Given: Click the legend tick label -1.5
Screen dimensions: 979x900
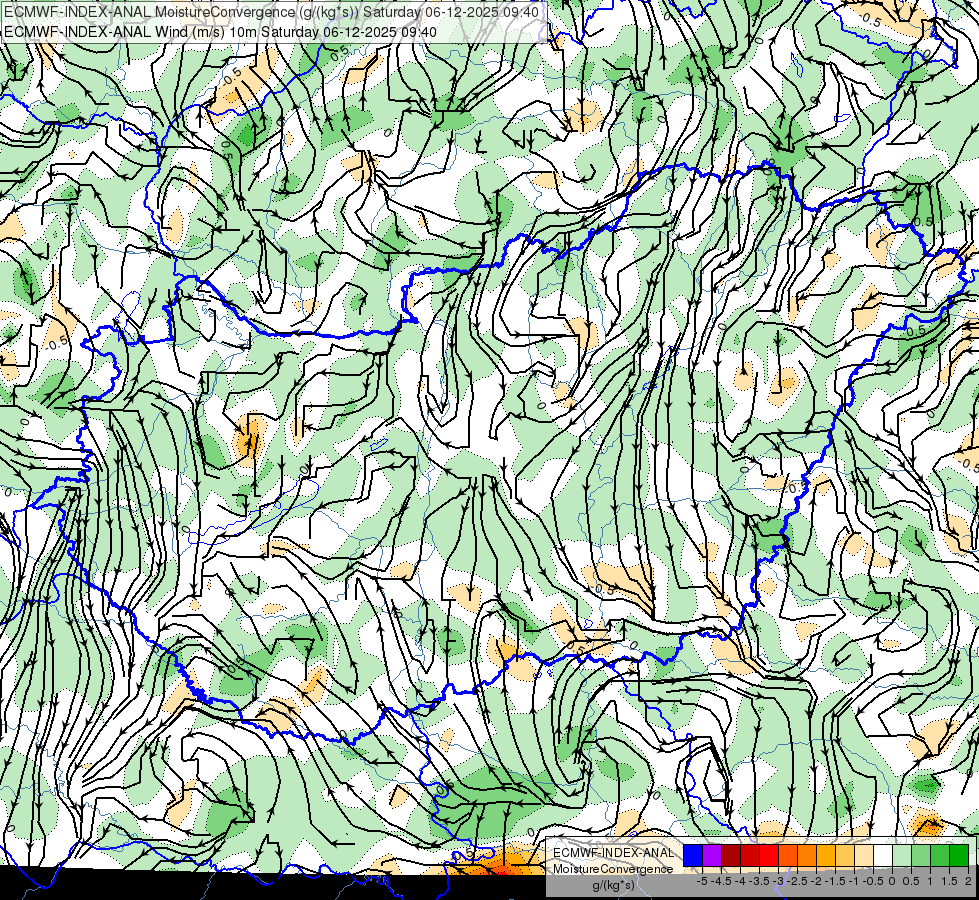Looking at the screenshot, I should [835, 881].
